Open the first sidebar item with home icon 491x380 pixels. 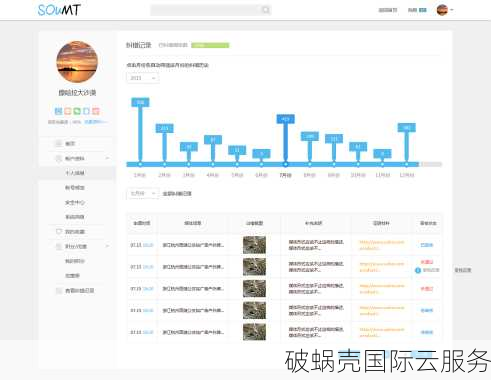click(70, 143)
